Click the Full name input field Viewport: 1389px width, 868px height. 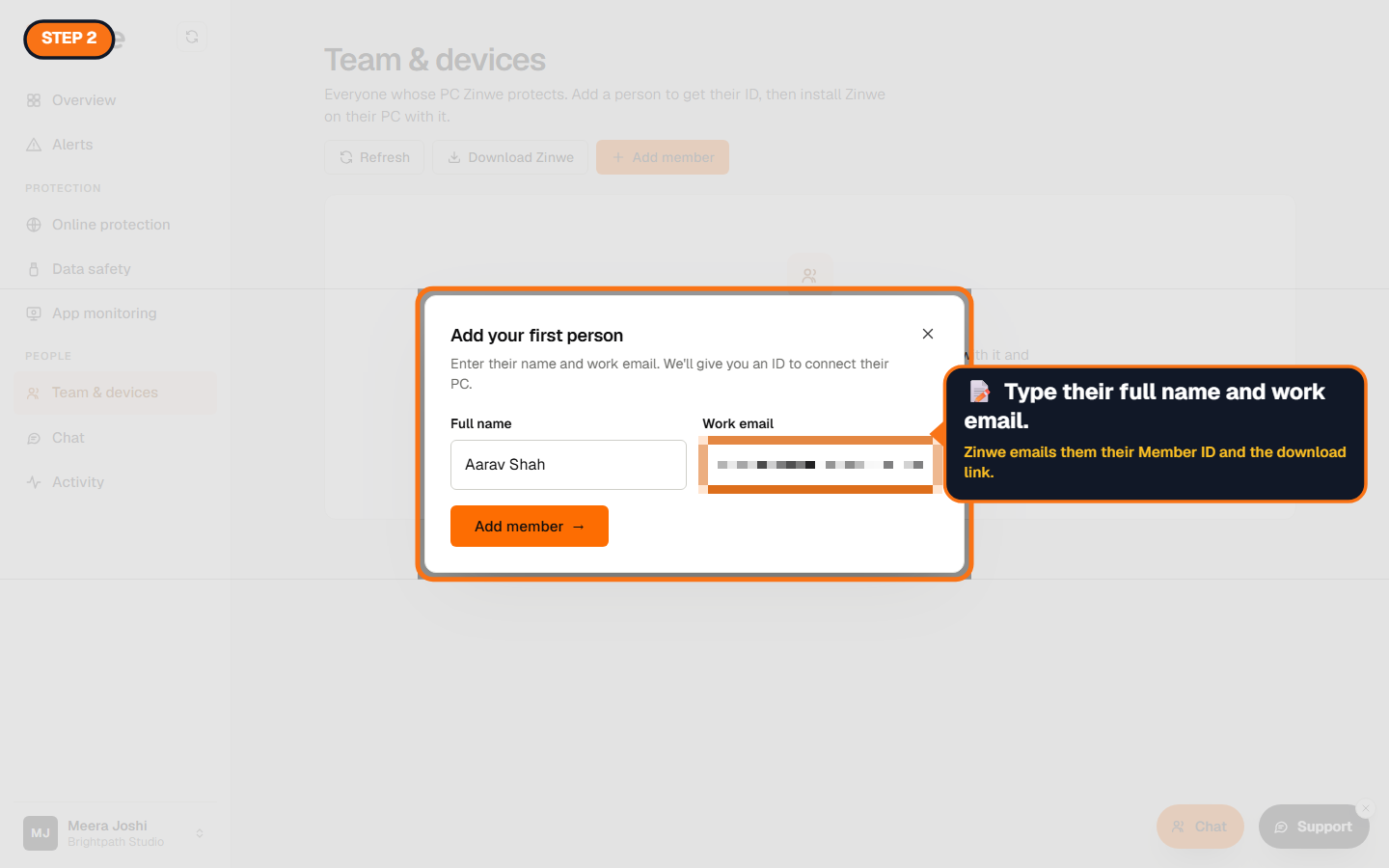[568, 465]
